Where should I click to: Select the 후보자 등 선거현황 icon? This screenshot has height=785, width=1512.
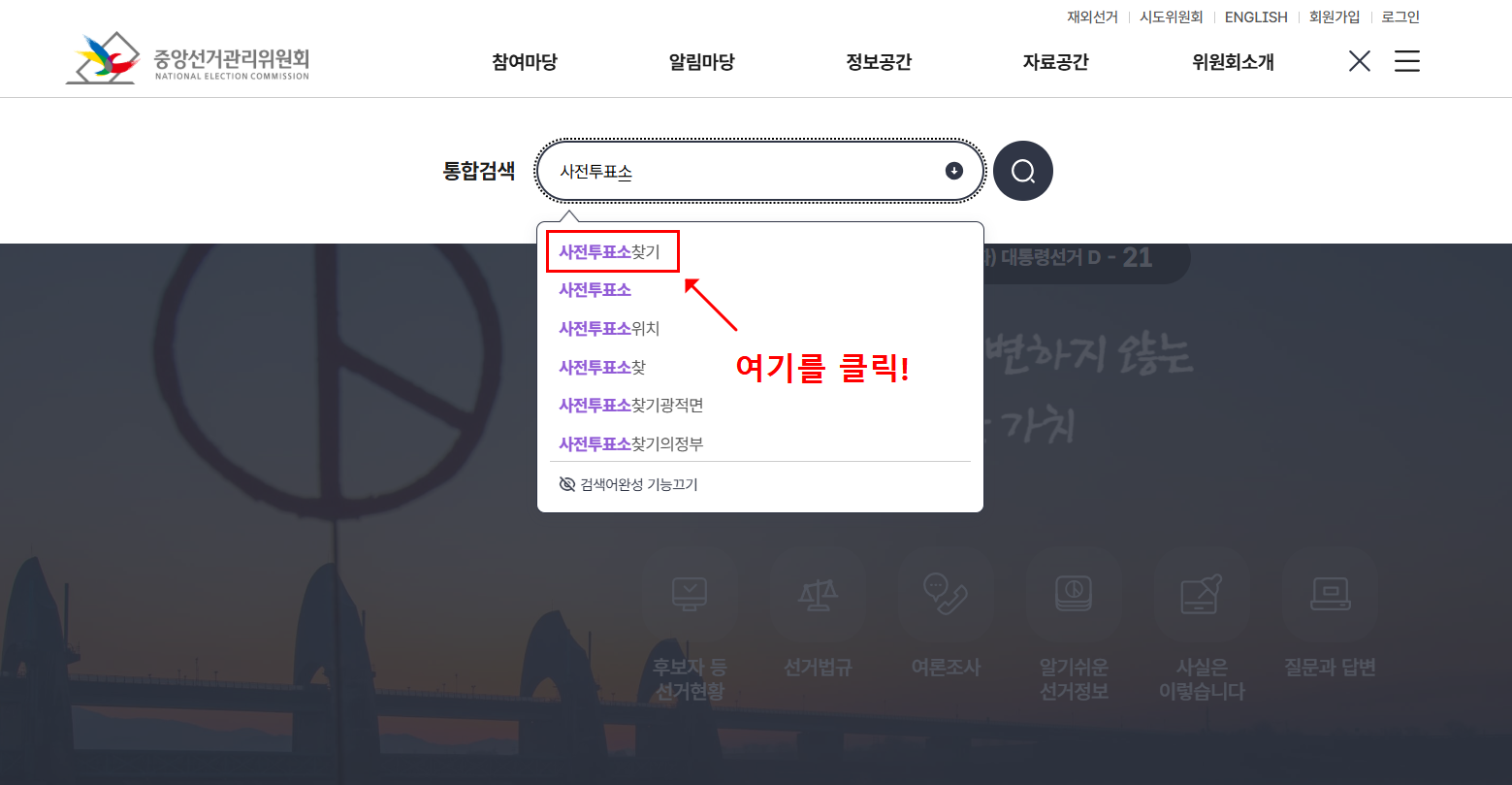pyautogui.click(x=689, y=621)
